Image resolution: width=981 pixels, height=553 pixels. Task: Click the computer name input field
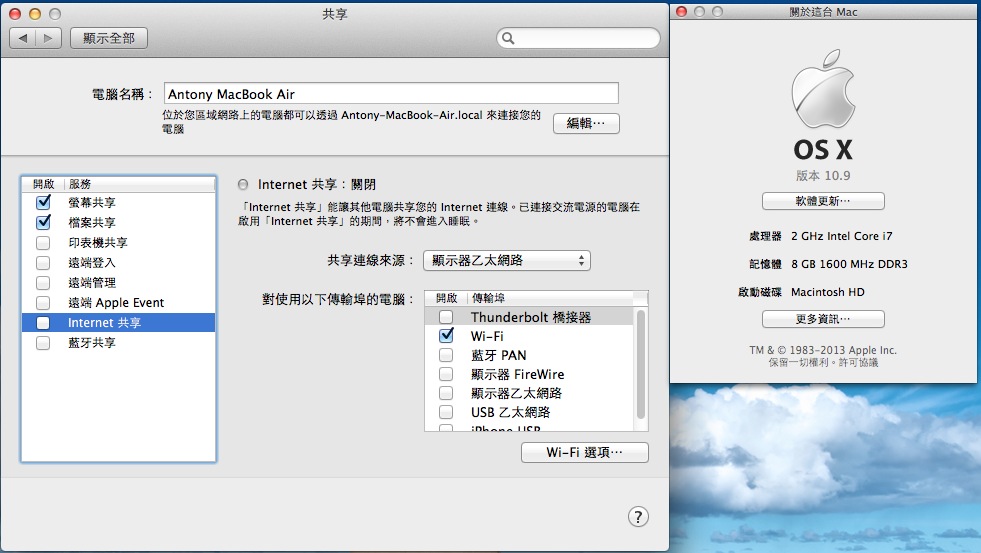click(391, 94)
